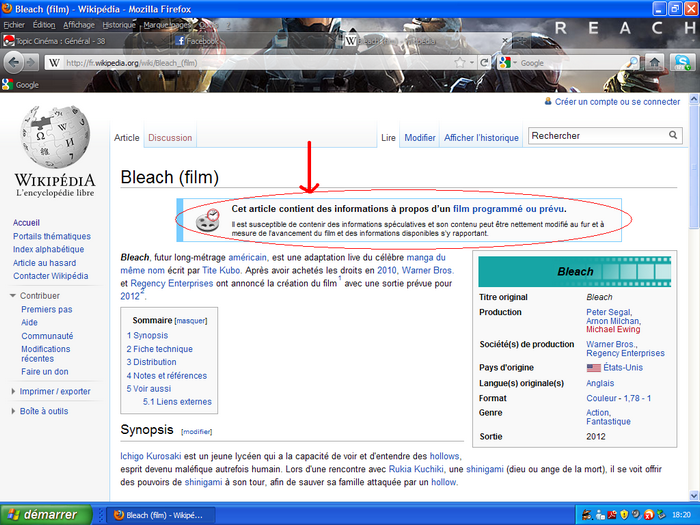Click the Google search input field
The width and height of the screenshot is (700, 525).
(572, 63)
